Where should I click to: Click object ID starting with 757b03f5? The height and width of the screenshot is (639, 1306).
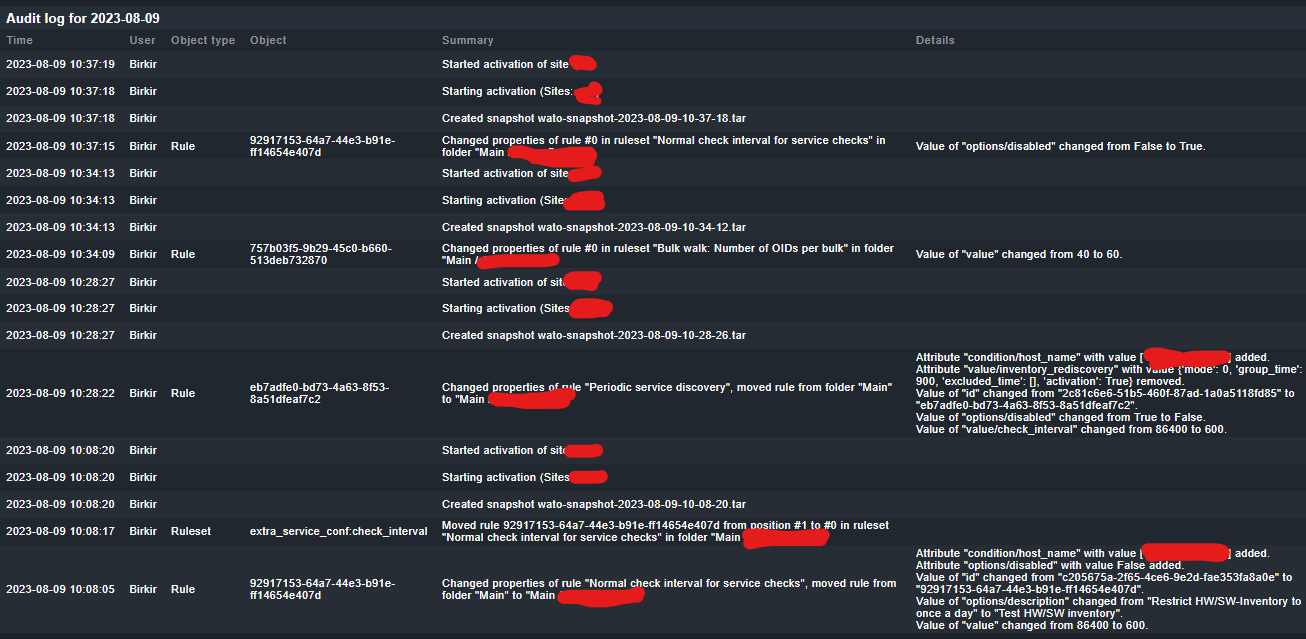320,254
